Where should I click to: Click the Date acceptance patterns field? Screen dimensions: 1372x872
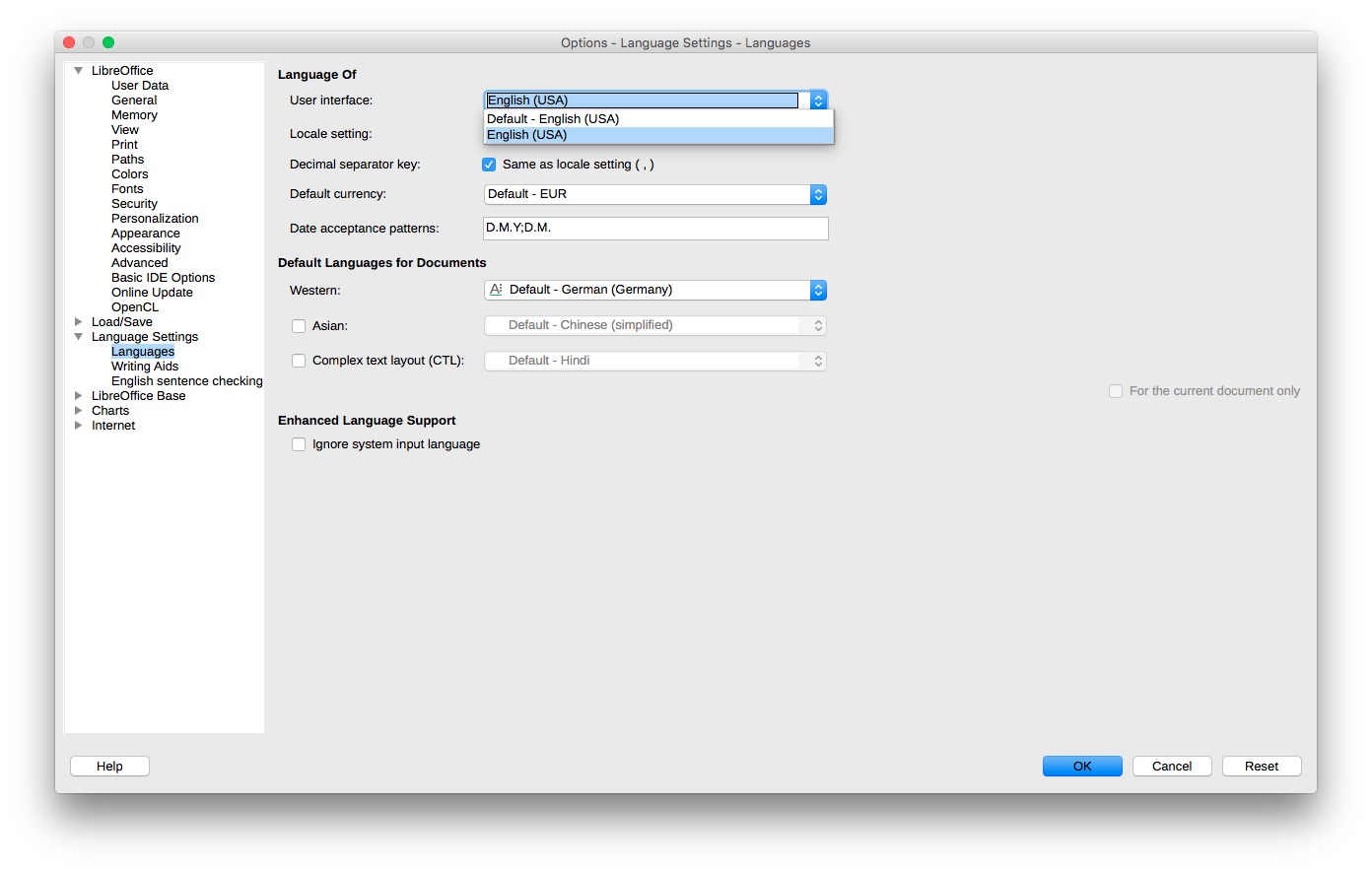[x=655, y=229]
